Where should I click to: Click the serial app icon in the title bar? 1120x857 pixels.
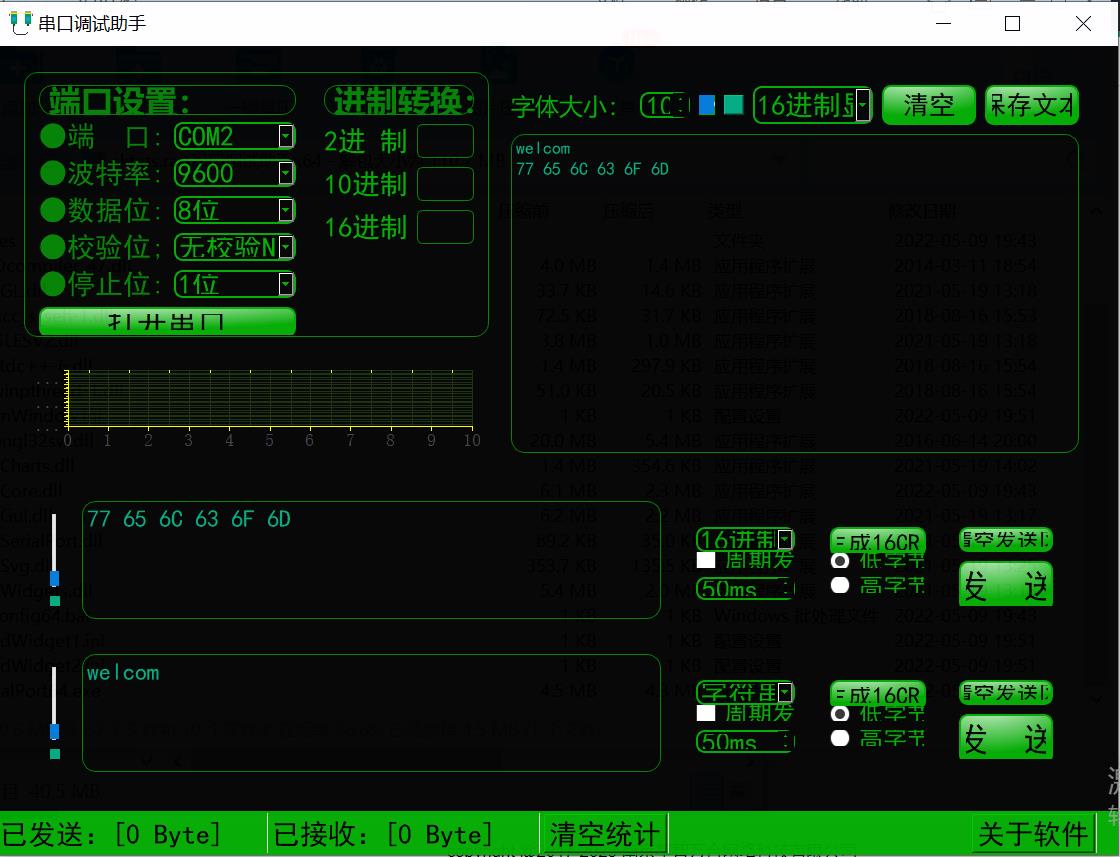pyautogui.click(x=21, y=23)
